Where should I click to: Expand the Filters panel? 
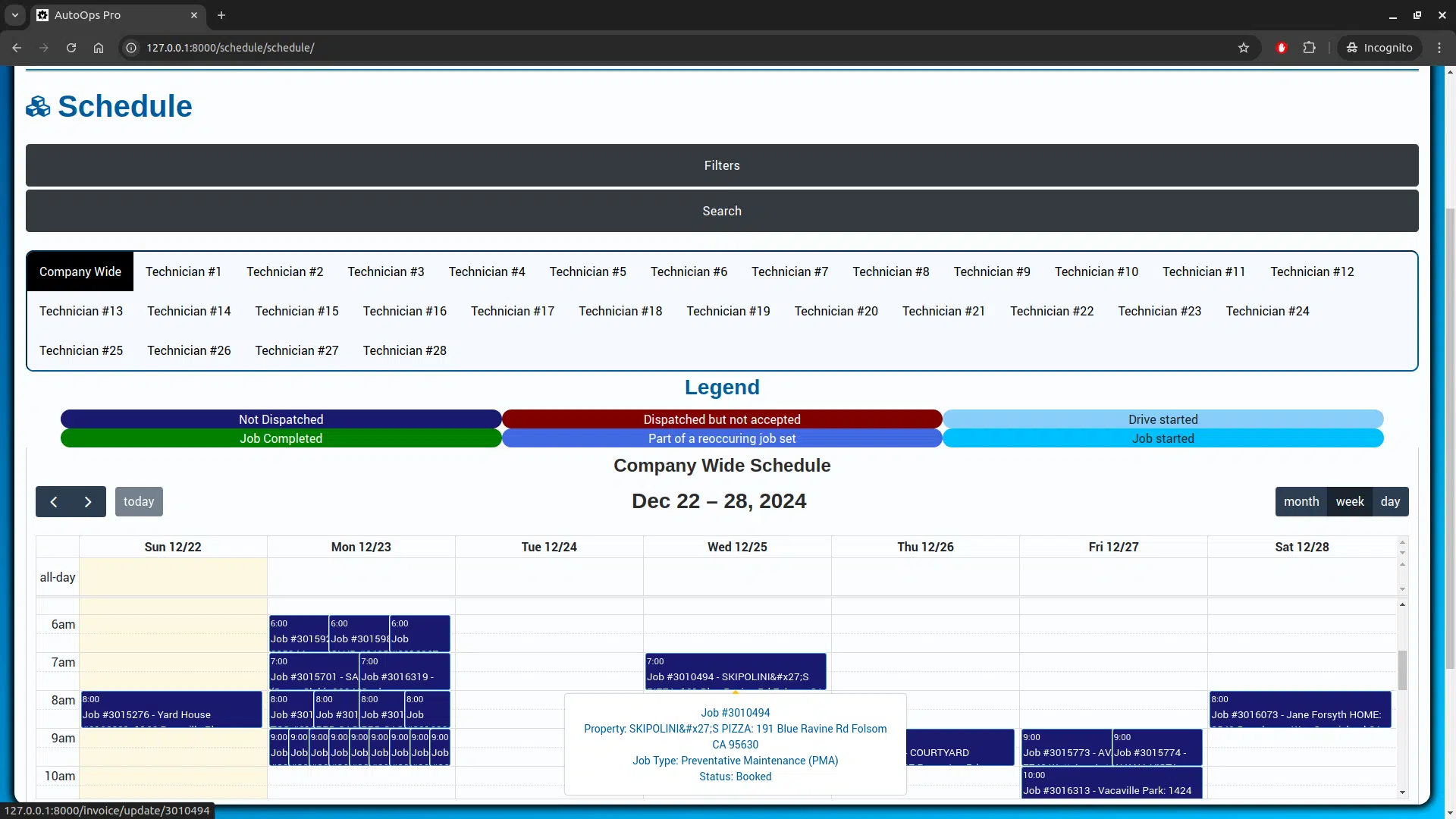tap(721, 165)
